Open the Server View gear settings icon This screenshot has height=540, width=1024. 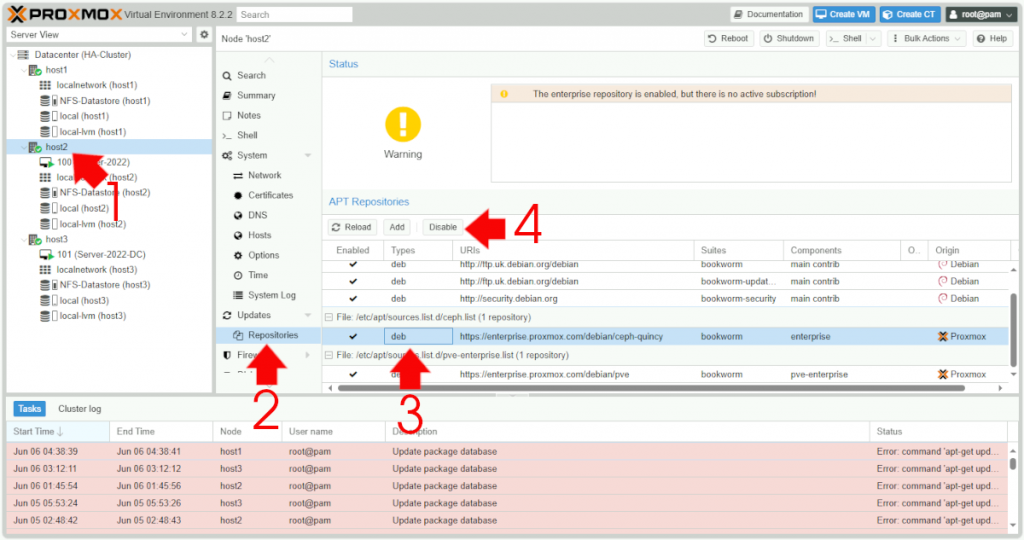click(x=204, y=35)
